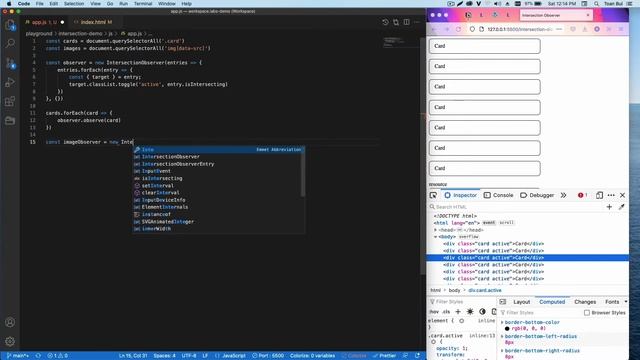Open the Source Control view
This screenshot has height=360, width=640.
(10, 63)
